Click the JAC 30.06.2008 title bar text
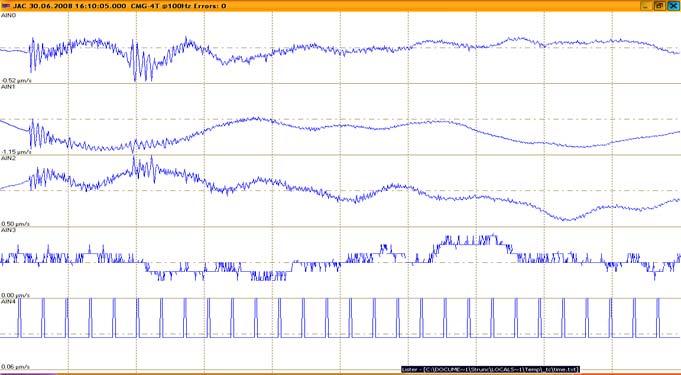681x375 pixels. coord(119,6)
